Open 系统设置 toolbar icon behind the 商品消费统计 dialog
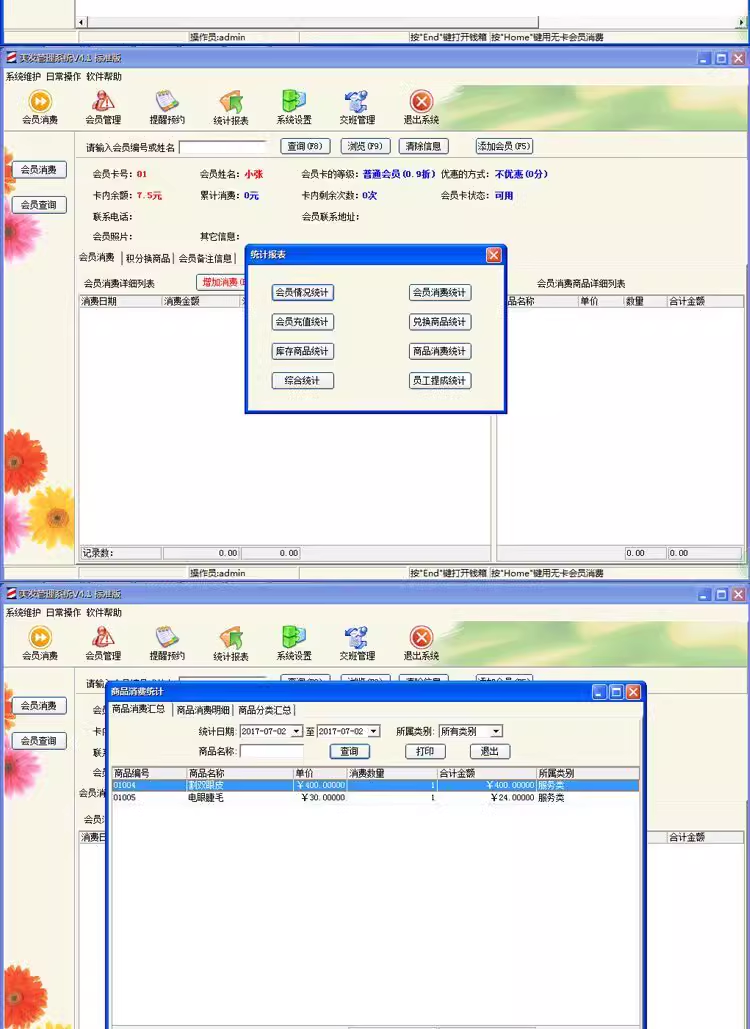This screenshot has height=1029, width=750. 294,644
